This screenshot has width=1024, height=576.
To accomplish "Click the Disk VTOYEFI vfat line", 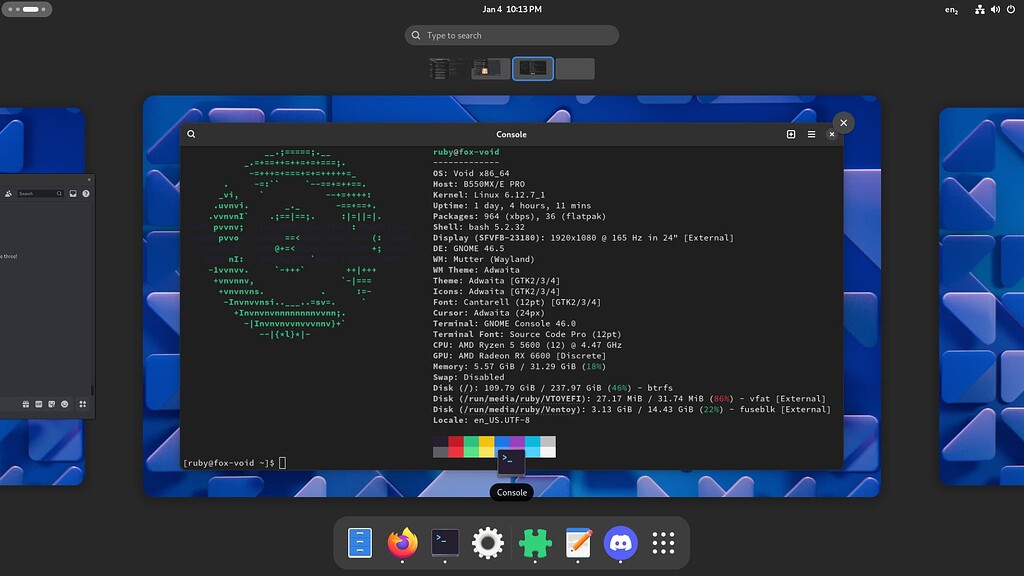I will (629, 398).
